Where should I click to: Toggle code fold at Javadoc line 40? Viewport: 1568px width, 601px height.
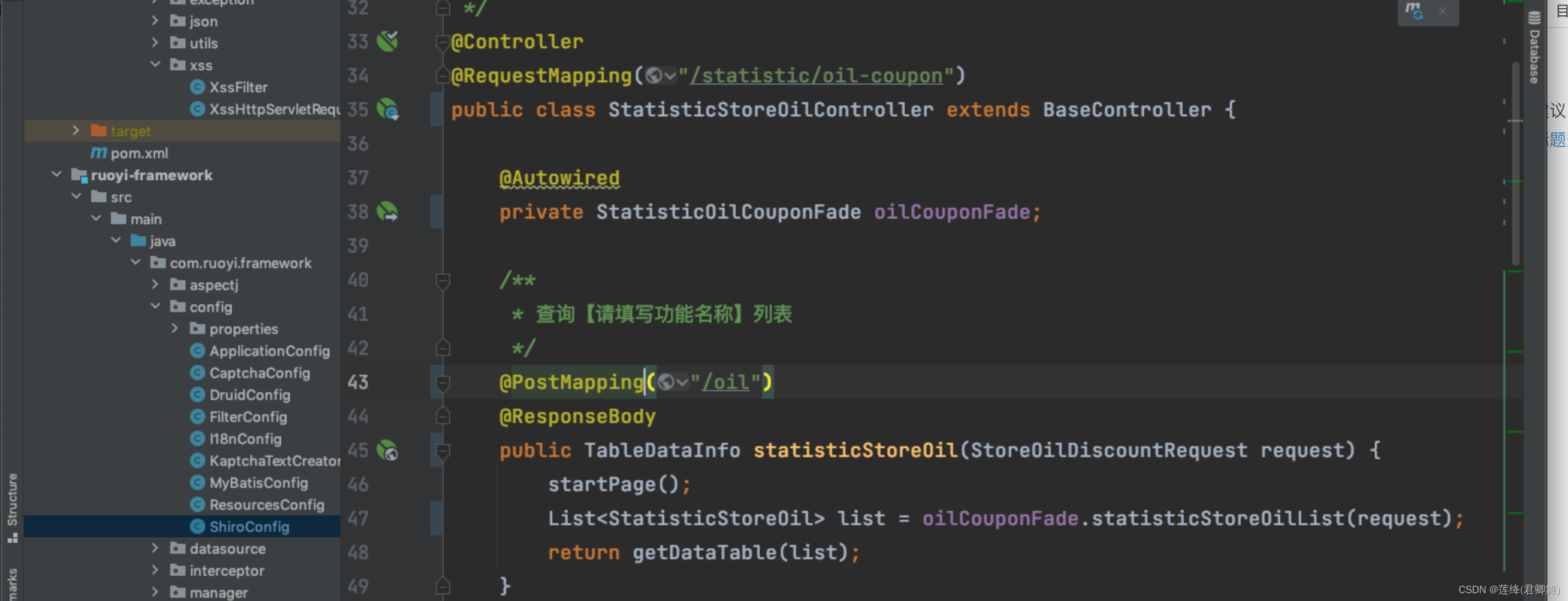click(443, 280)
